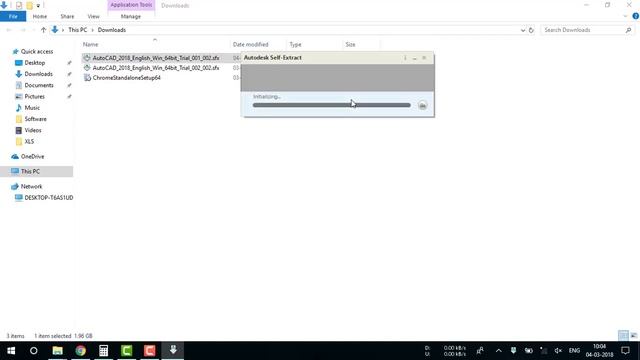This screenshot has height=360, width=640.
Task: Open Pictures in navigation pane
Action: click(x=34, y=96)
